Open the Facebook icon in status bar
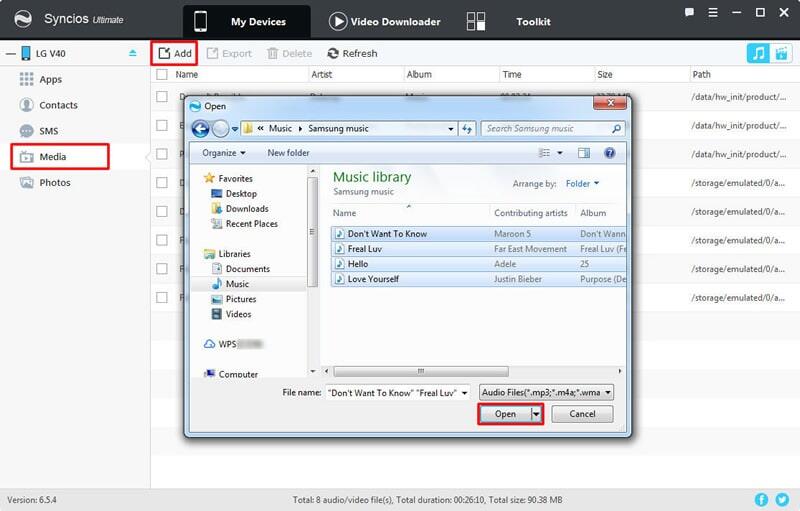800x511 pixels. pyautogui.click(x=761, y=499)
